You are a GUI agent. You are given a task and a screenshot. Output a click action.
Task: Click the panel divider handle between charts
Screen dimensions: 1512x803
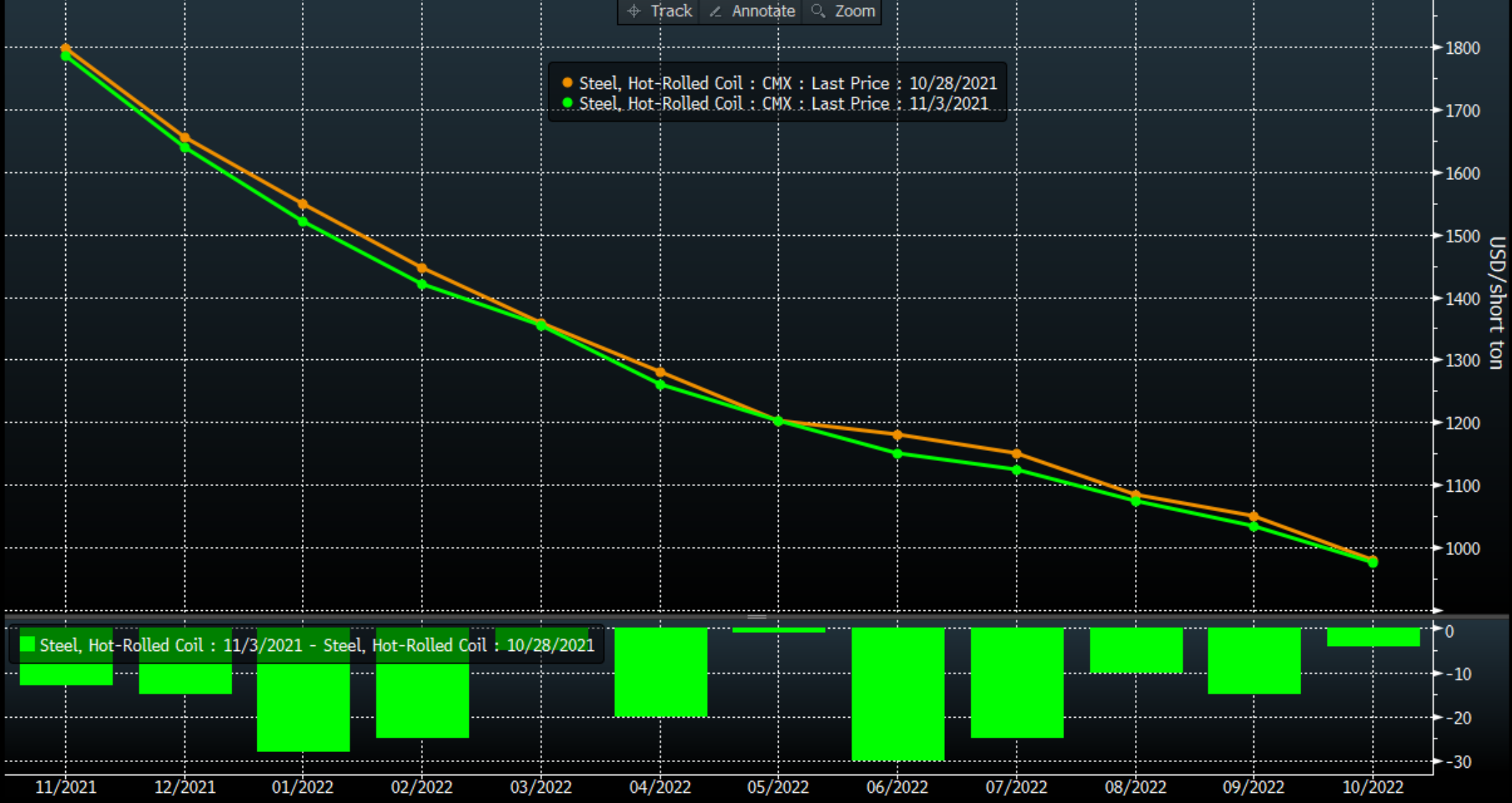756,616
